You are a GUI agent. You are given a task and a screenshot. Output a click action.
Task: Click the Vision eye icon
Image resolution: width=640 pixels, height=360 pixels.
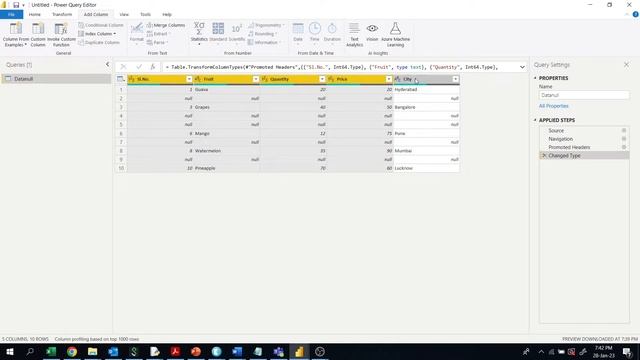point(372,28)
